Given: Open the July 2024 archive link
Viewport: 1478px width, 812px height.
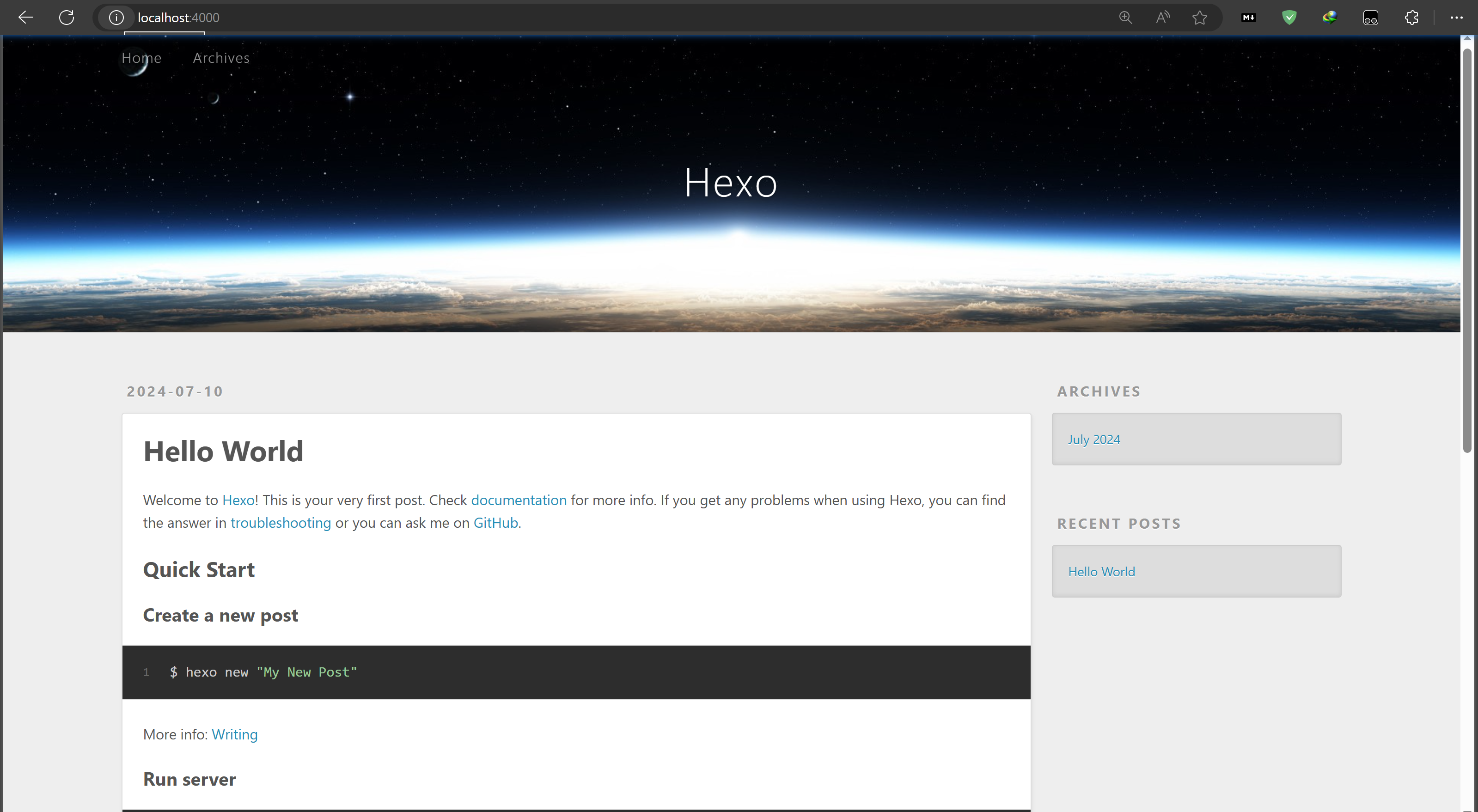Looking at the screenshot, I should tap(1093, 440).
